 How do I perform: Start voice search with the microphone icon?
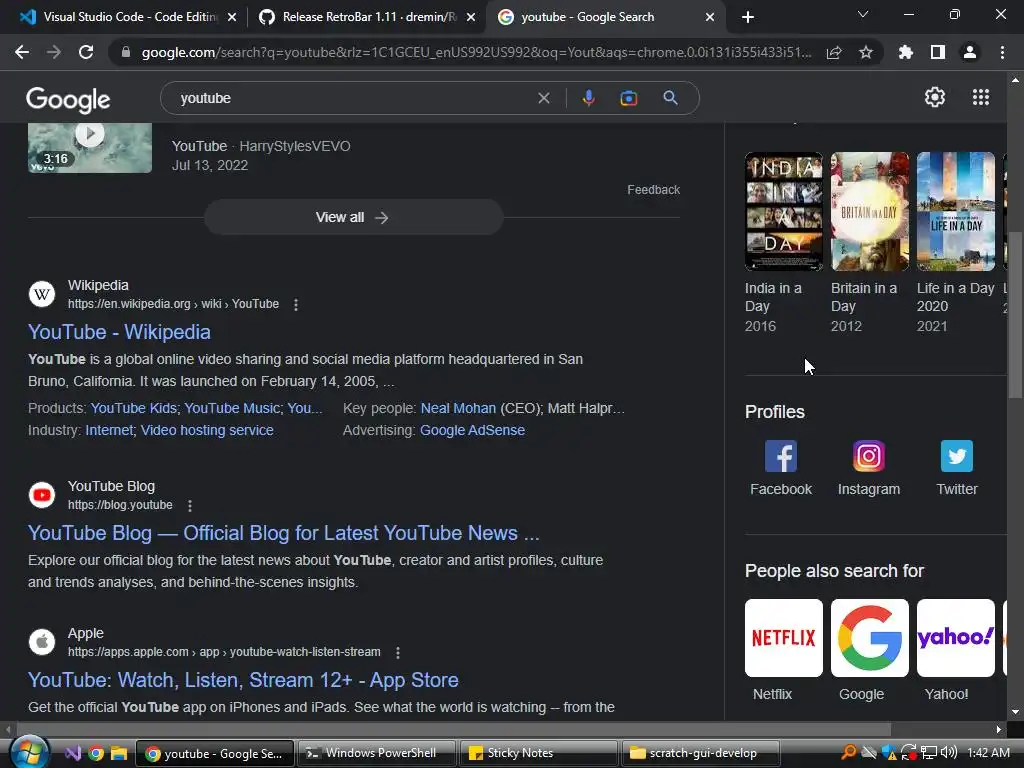tap(588, 98)
